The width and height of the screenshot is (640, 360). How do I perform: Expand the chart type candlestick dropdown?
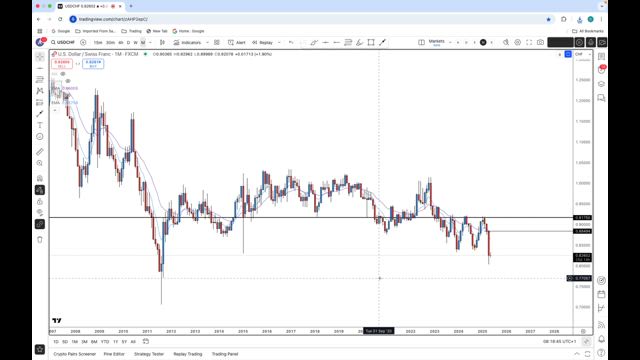tap(162, 42)
